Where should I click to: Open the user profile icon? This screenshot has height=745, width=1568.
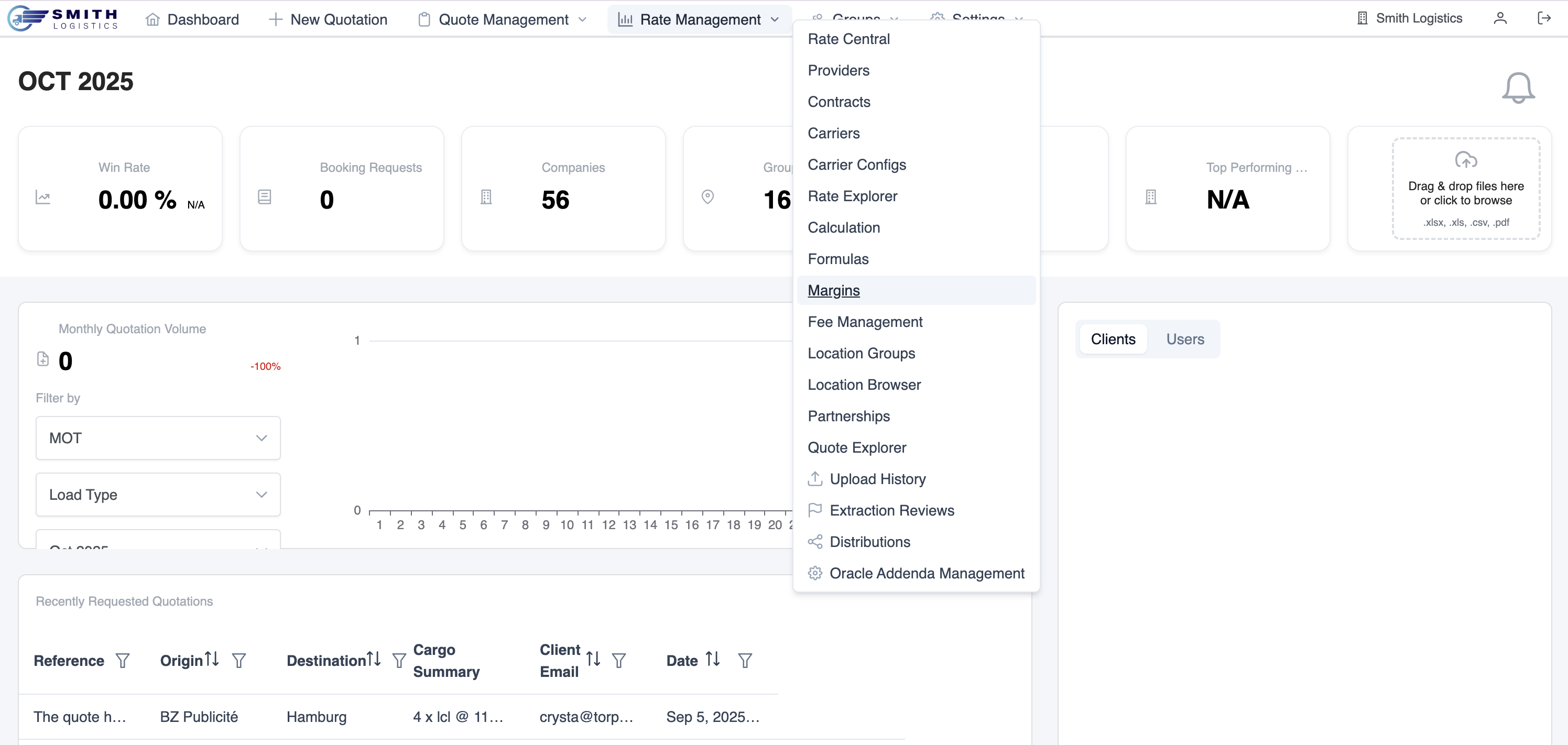[1500, 18]
